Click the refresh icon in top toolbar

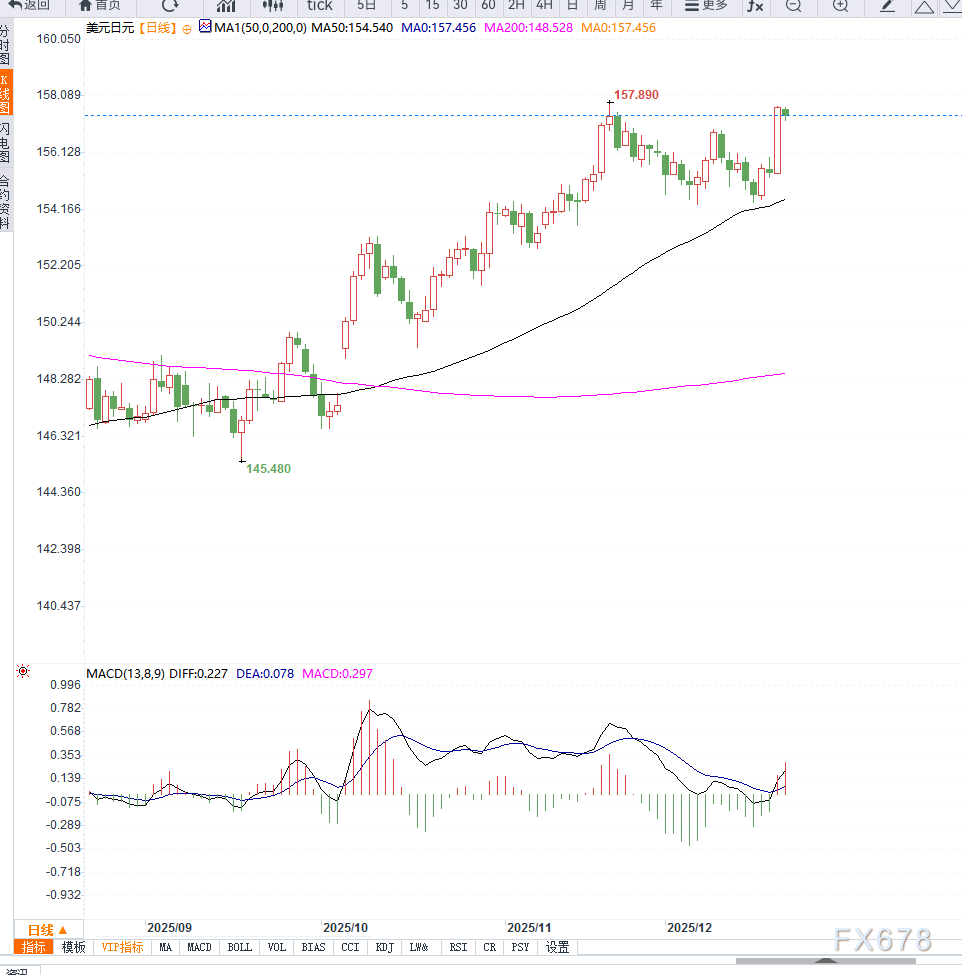(170, 6)
